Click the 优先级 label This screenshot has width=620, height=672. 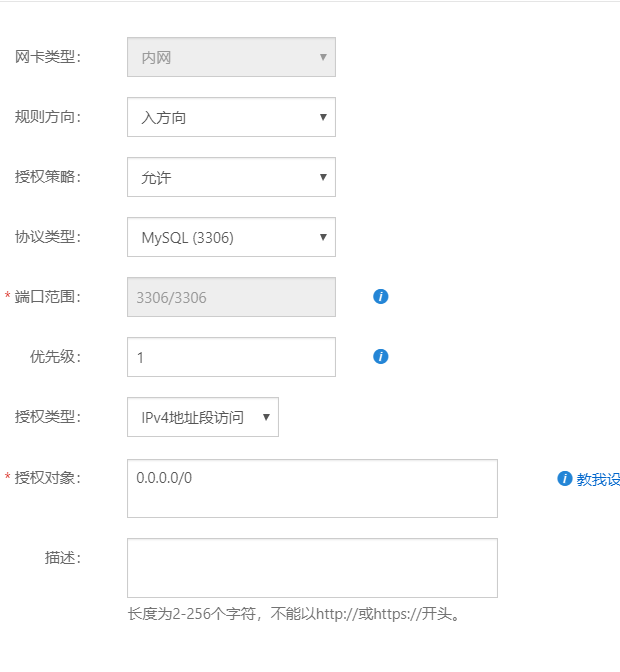55,357
